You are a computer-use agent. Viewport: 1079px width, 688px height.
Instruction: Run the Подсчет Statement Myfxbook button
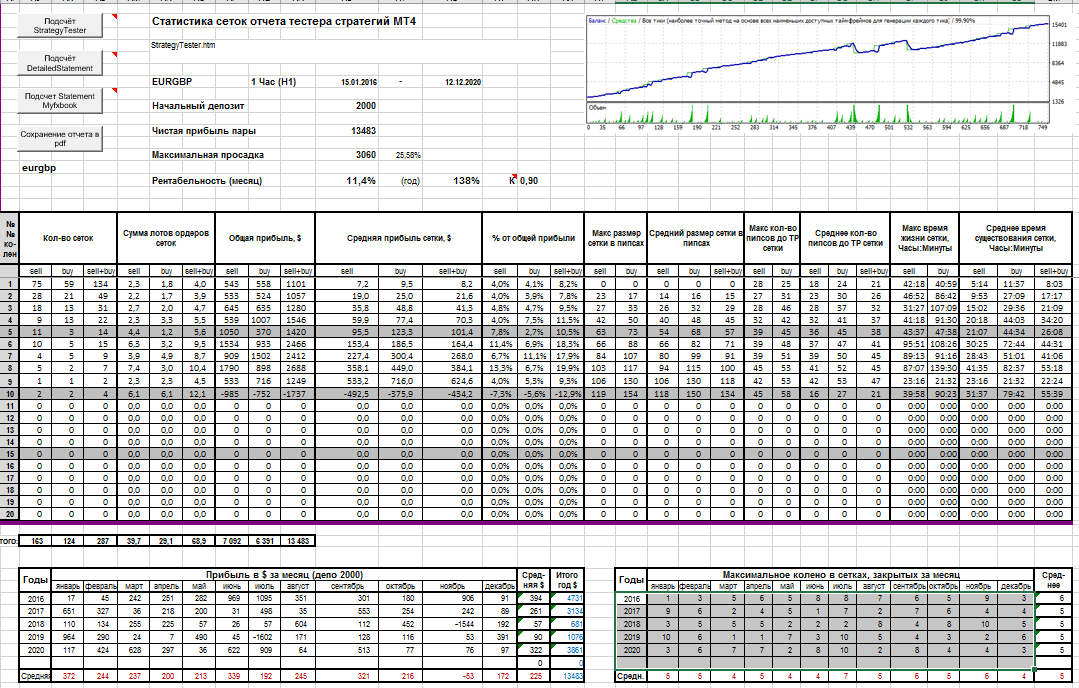pyautogui.click(x=60, y=101)
